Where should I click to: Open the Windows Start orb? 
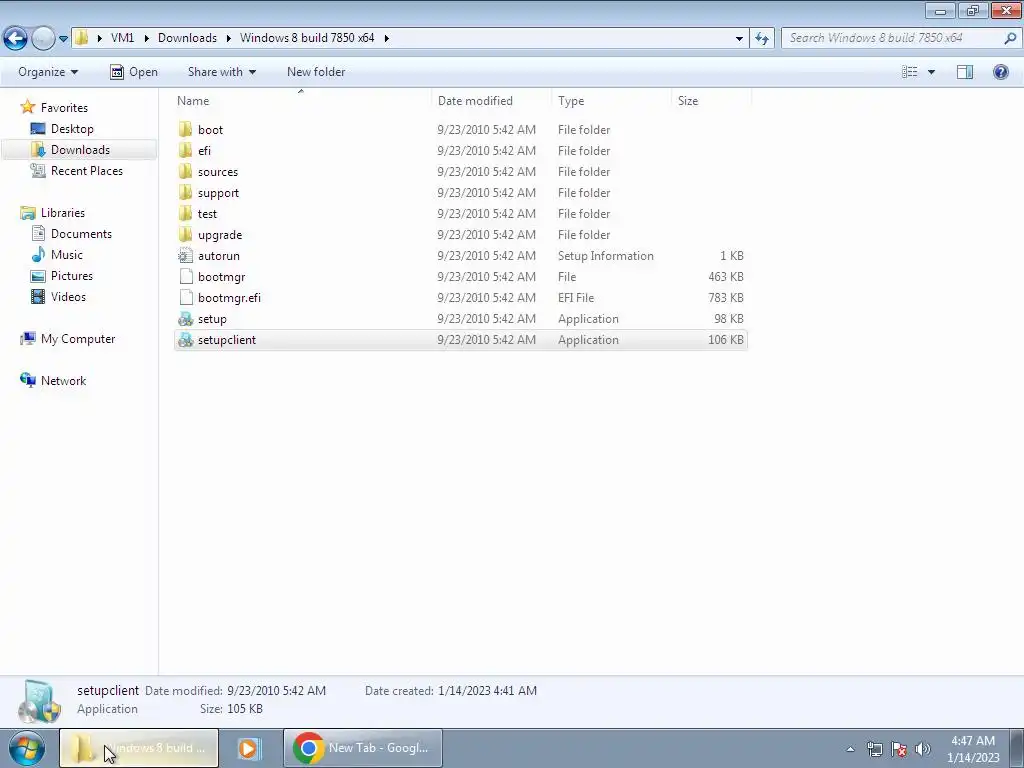27,748
